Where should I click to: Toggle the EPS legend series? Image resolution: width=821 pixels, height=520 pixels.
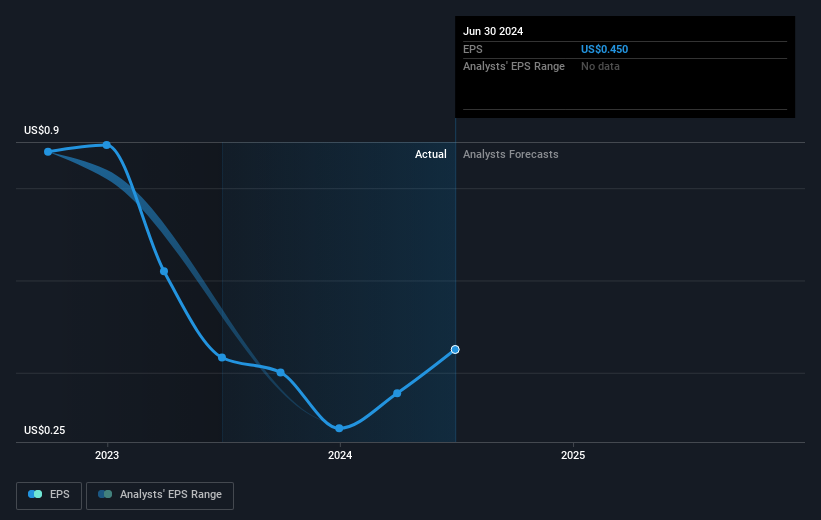click(x=49, y=495)
